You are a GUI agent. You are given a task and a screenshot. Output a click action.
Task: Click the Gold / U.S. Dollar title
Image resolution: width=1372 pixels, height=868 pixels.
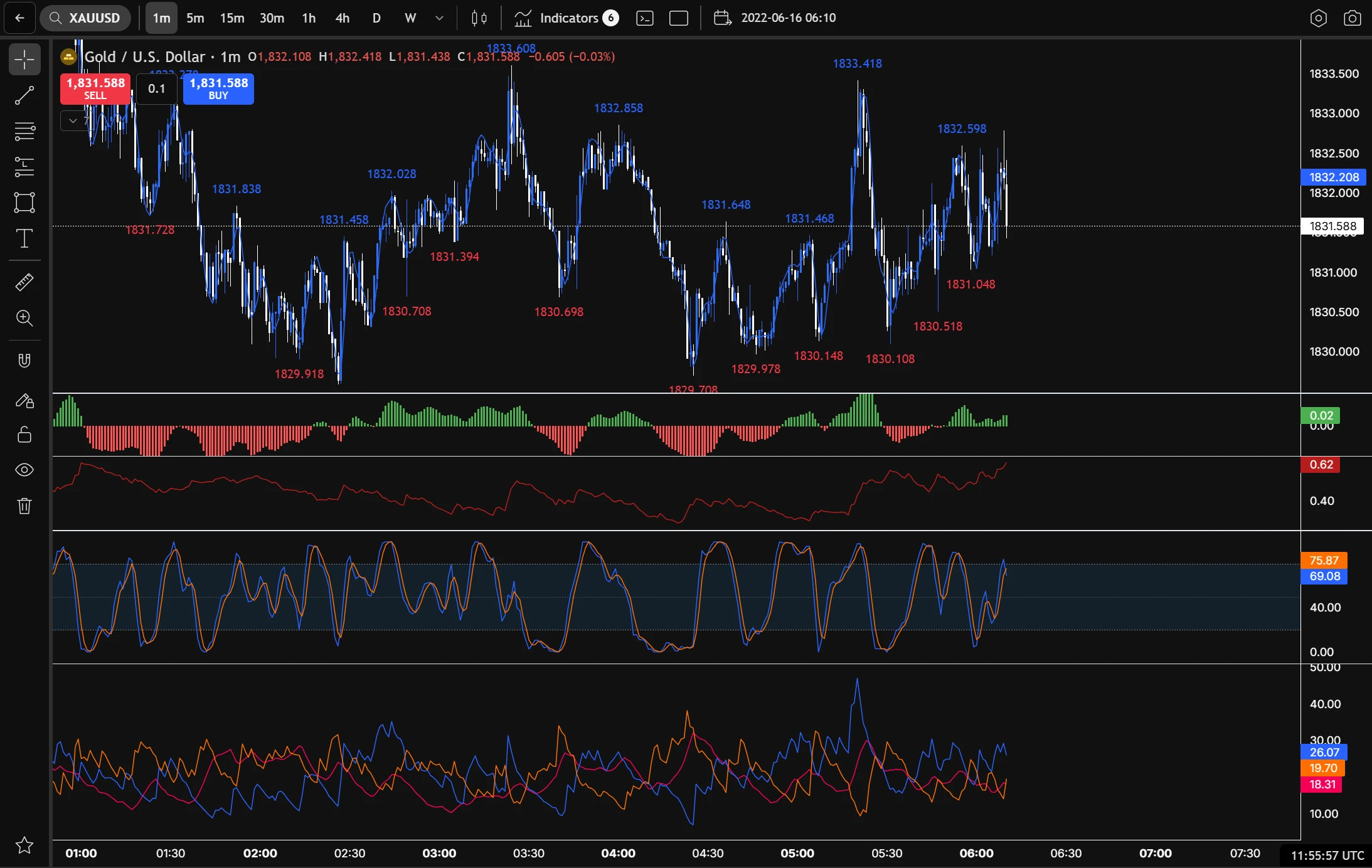tap(145, 56)
